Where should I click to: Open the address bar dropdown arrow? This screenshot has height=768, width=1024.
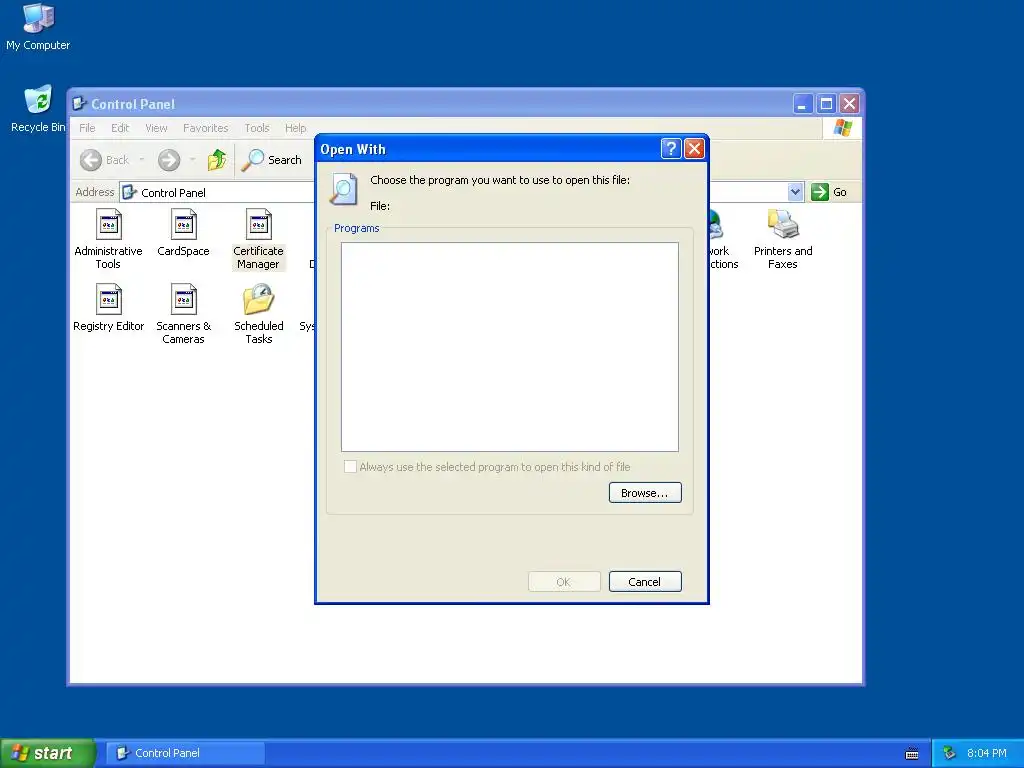pyautogui.click(x=795, y=192)
